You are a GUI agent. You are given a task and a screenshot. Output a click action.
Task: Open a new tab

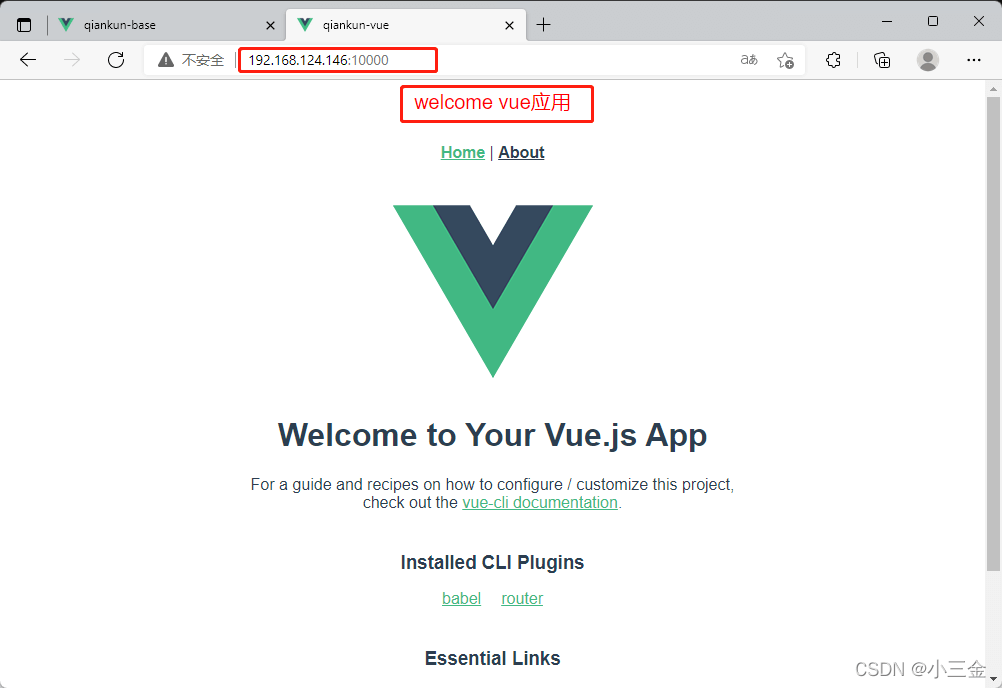(x=543, y=25)
